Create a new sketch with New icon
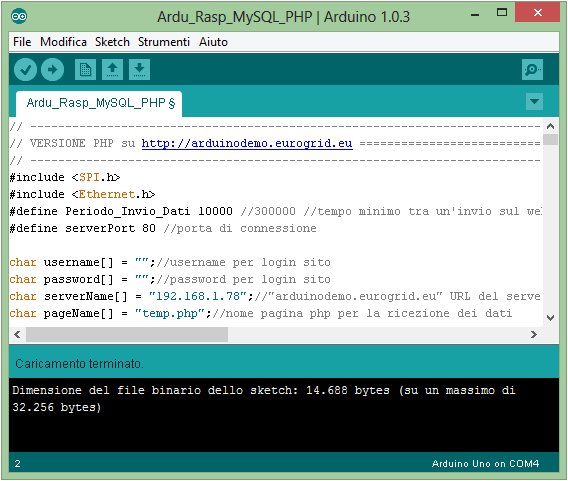 click(85, 70)
